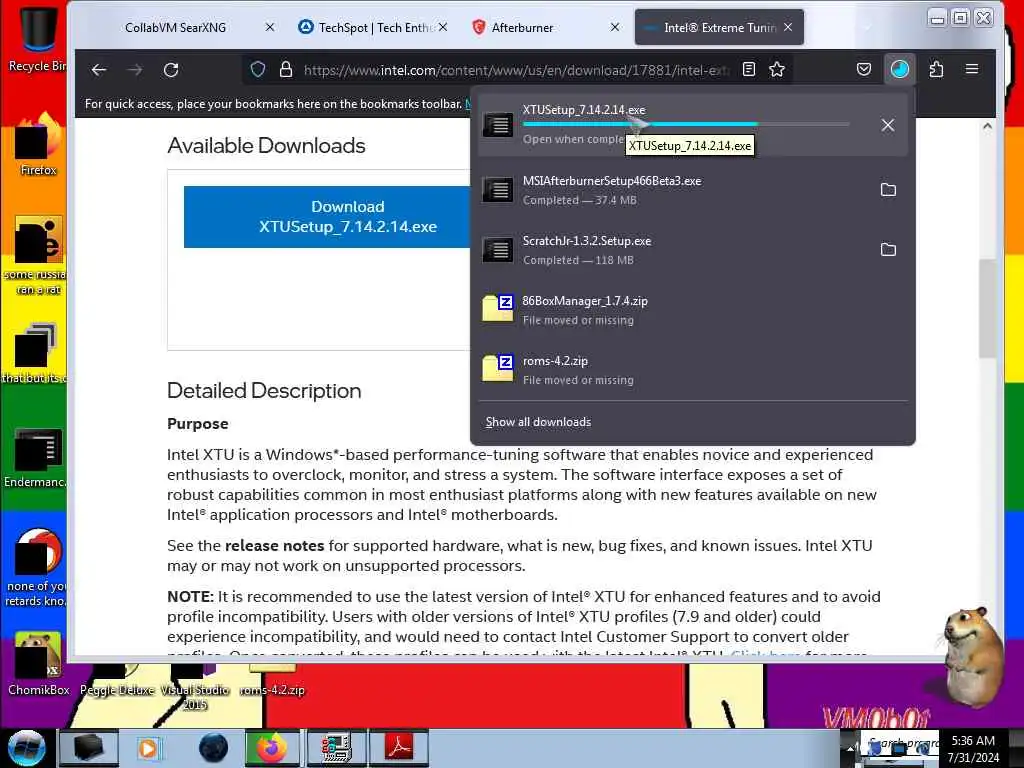Click the 86BoxManager_1.7.4.zip file icon
Image resolution: width=1024 pixels, height=768 pixels.
pyautogui.click(x=498, y=308)
